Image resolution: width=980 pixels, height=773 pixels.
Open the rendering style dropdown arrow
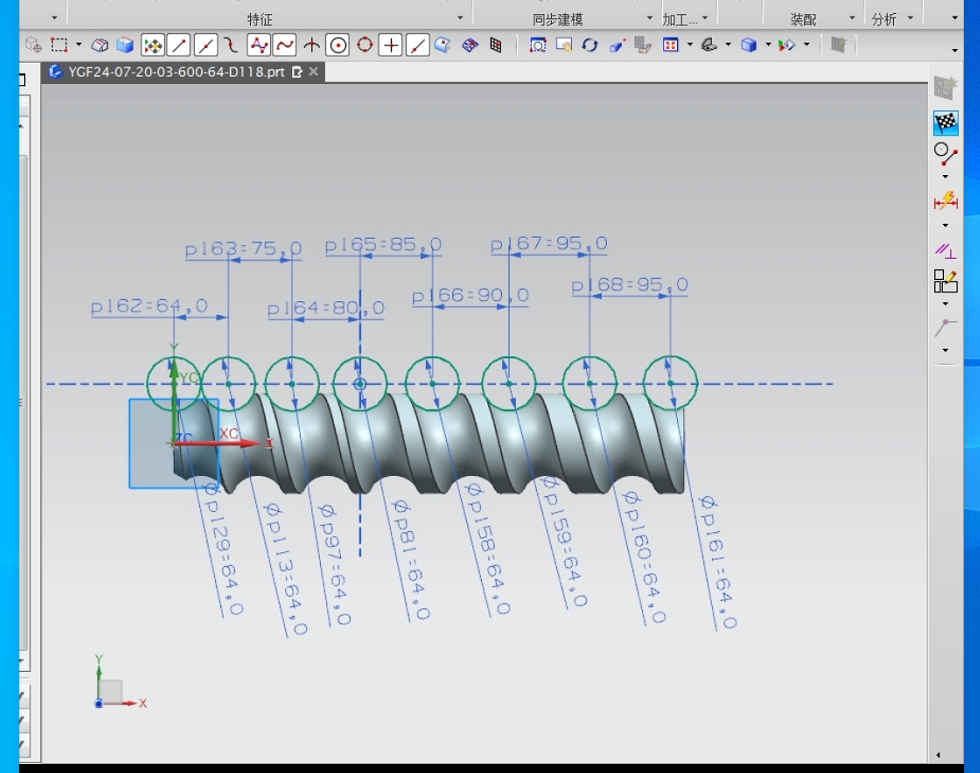point(767,45)
